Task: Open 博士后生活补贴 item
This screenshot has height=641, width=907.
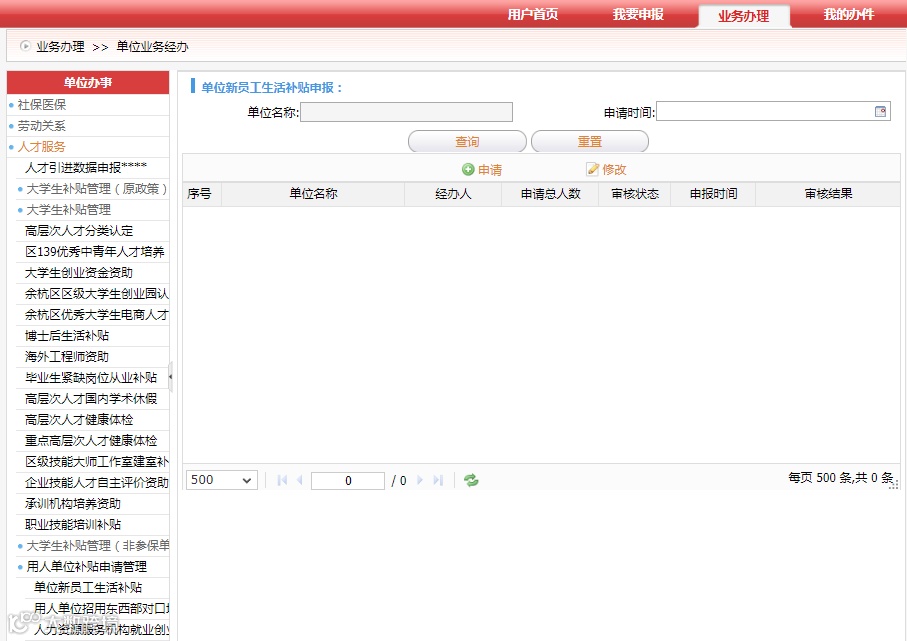Action: click(x=67, y=336)
